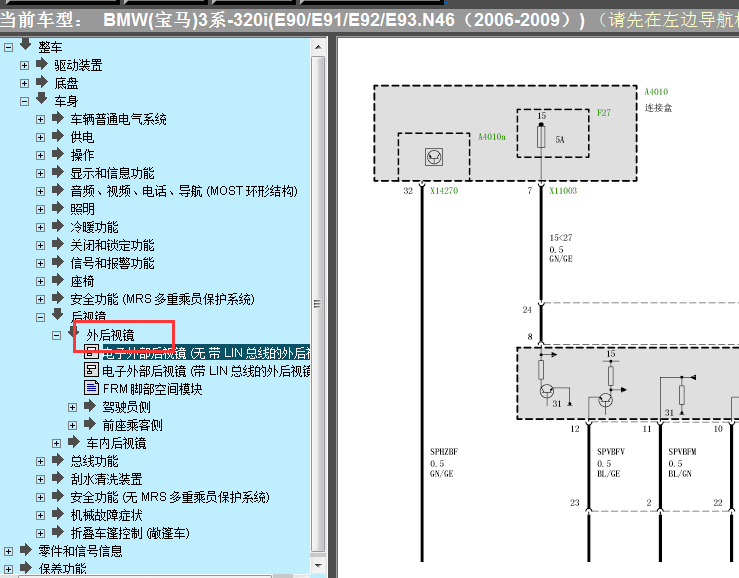Click the transistor symbol inside A4010a box
This screenshot has width=739, height=578.
point(434,157)
